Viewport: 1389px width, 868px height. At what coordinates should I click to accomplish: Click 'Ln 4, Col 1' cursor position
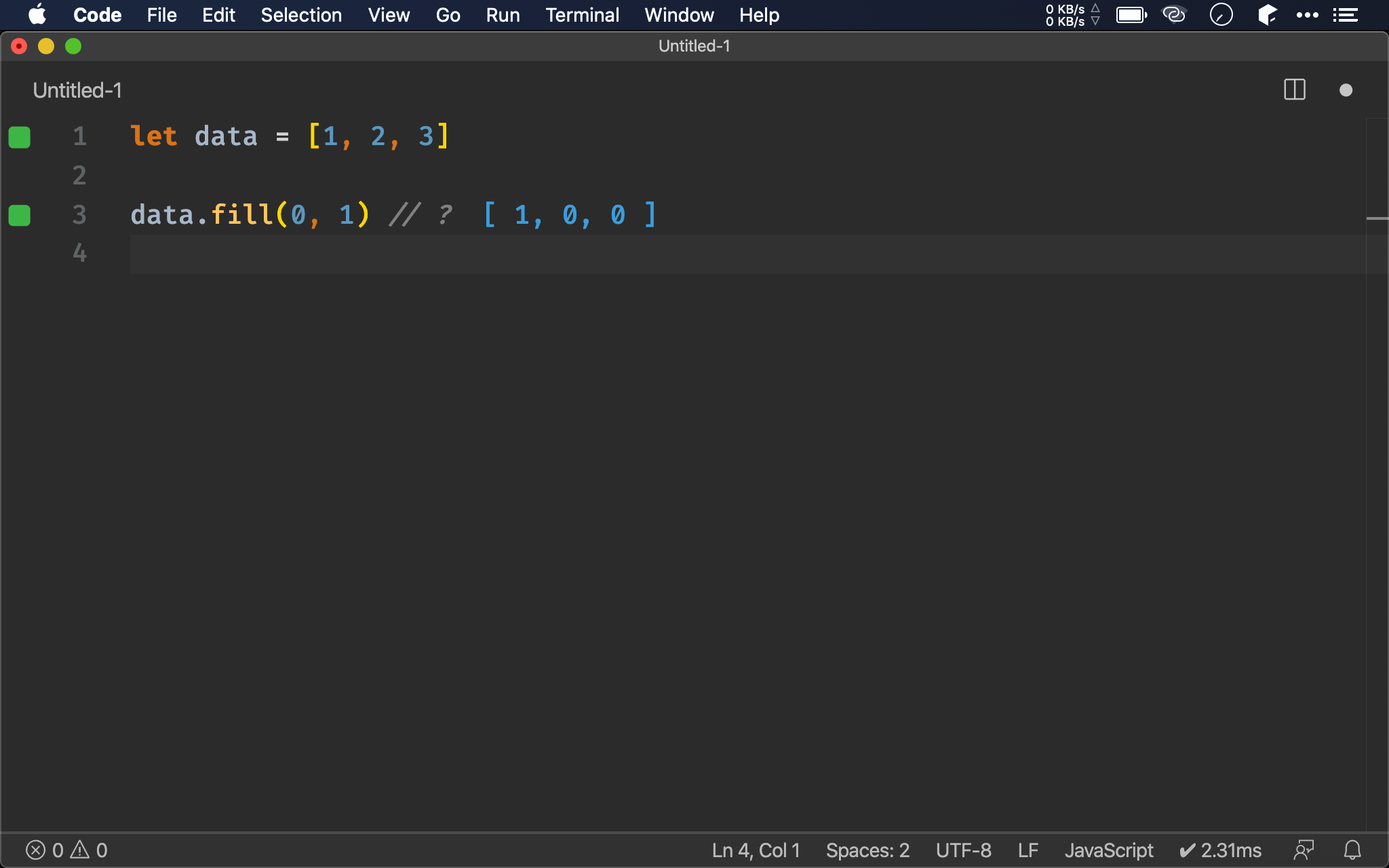[756, 850]
